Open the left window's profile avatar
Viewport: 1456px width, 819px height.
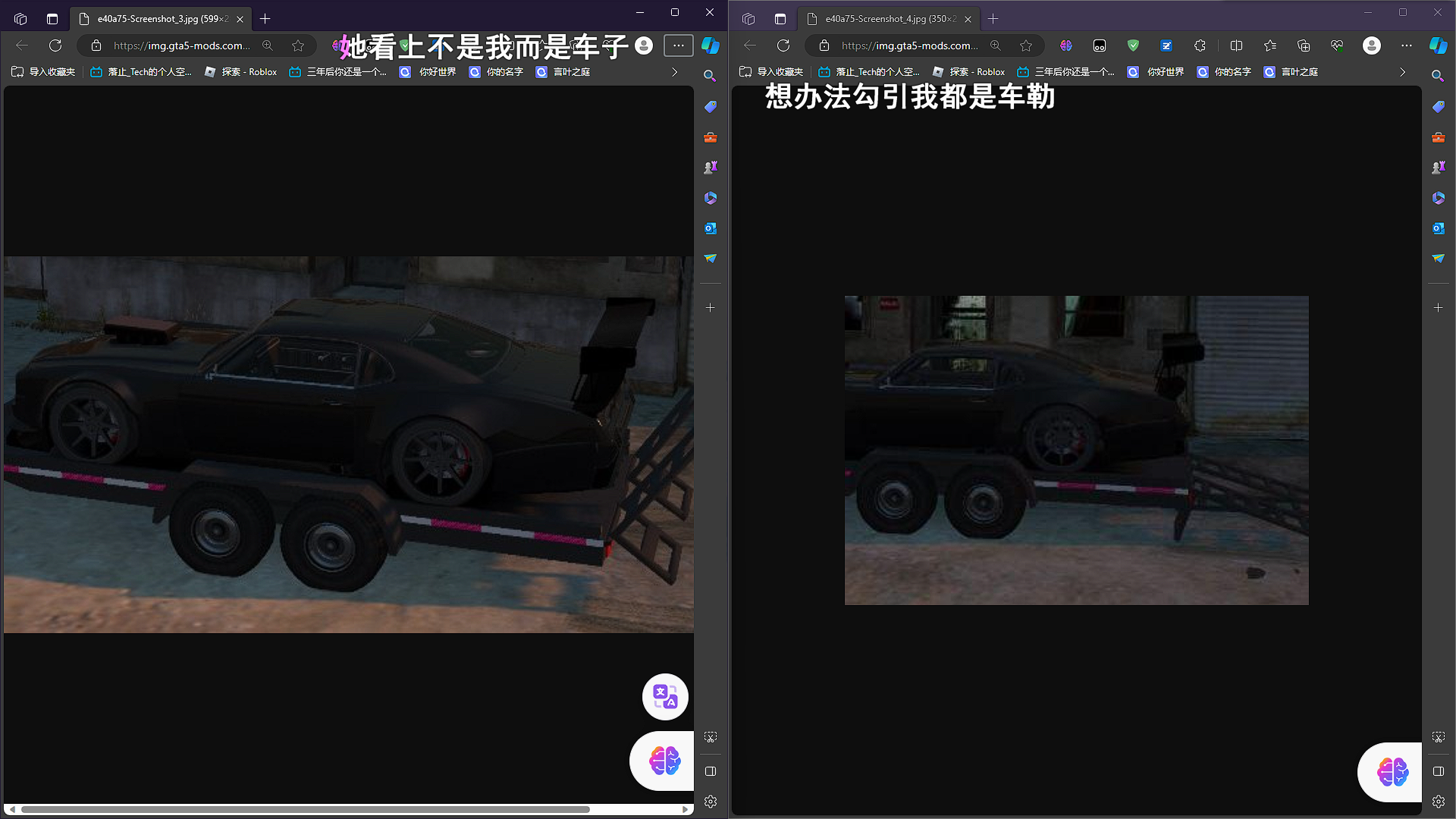coord(644,45)
